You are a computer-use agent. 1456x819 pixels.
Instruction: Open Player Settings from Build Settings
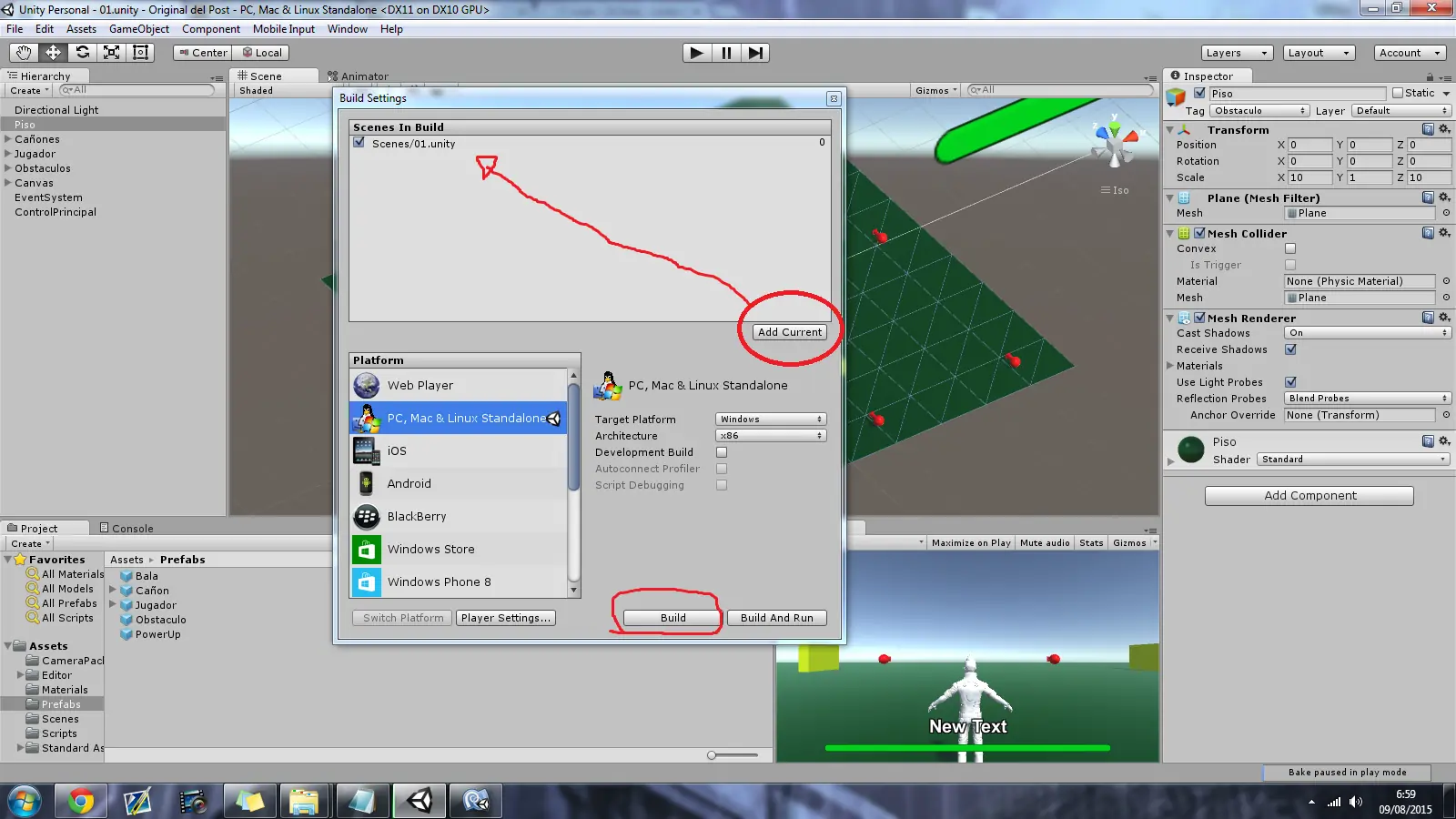(506, 618)
